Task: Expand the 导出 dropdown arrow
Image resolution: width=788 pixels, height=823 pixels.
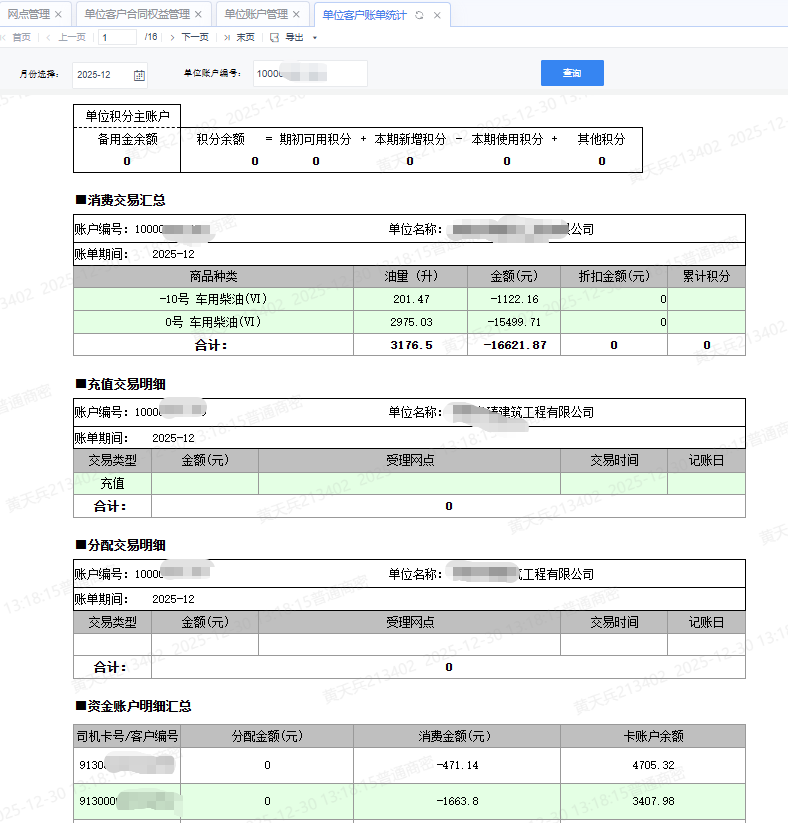Action: 315,38
